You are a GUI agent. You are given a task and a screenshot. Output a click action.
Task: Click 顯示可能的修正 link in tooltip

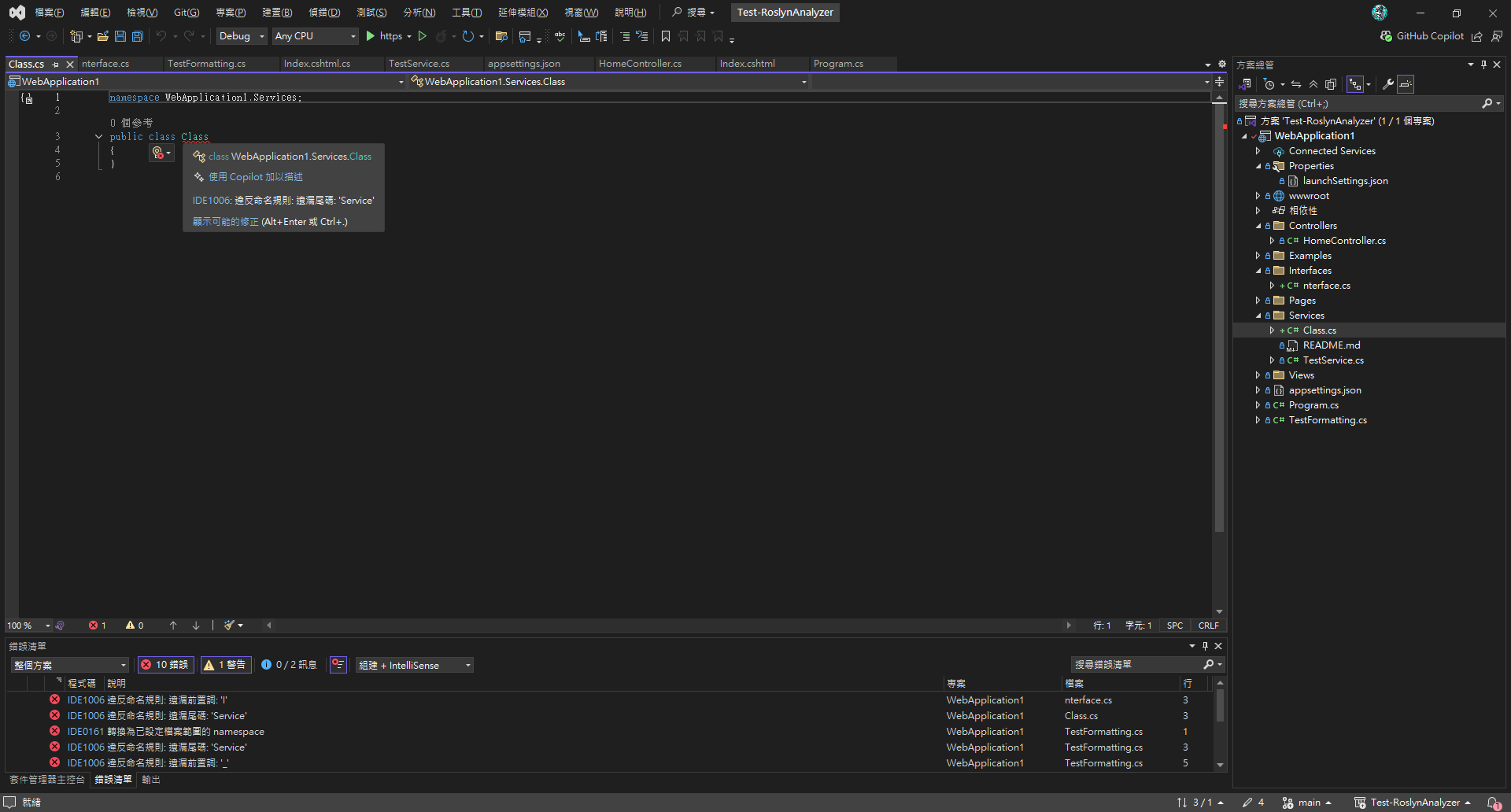225,222
